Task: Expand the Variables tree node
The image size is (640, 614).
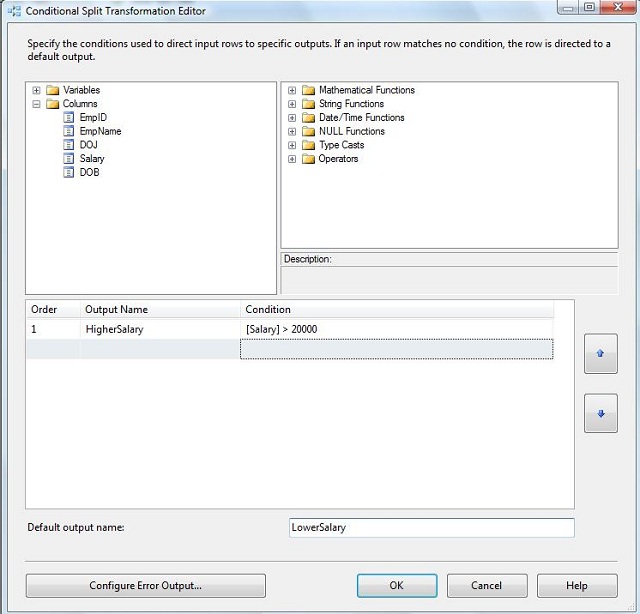Action: pyautogui.click(x=37, y=90)
